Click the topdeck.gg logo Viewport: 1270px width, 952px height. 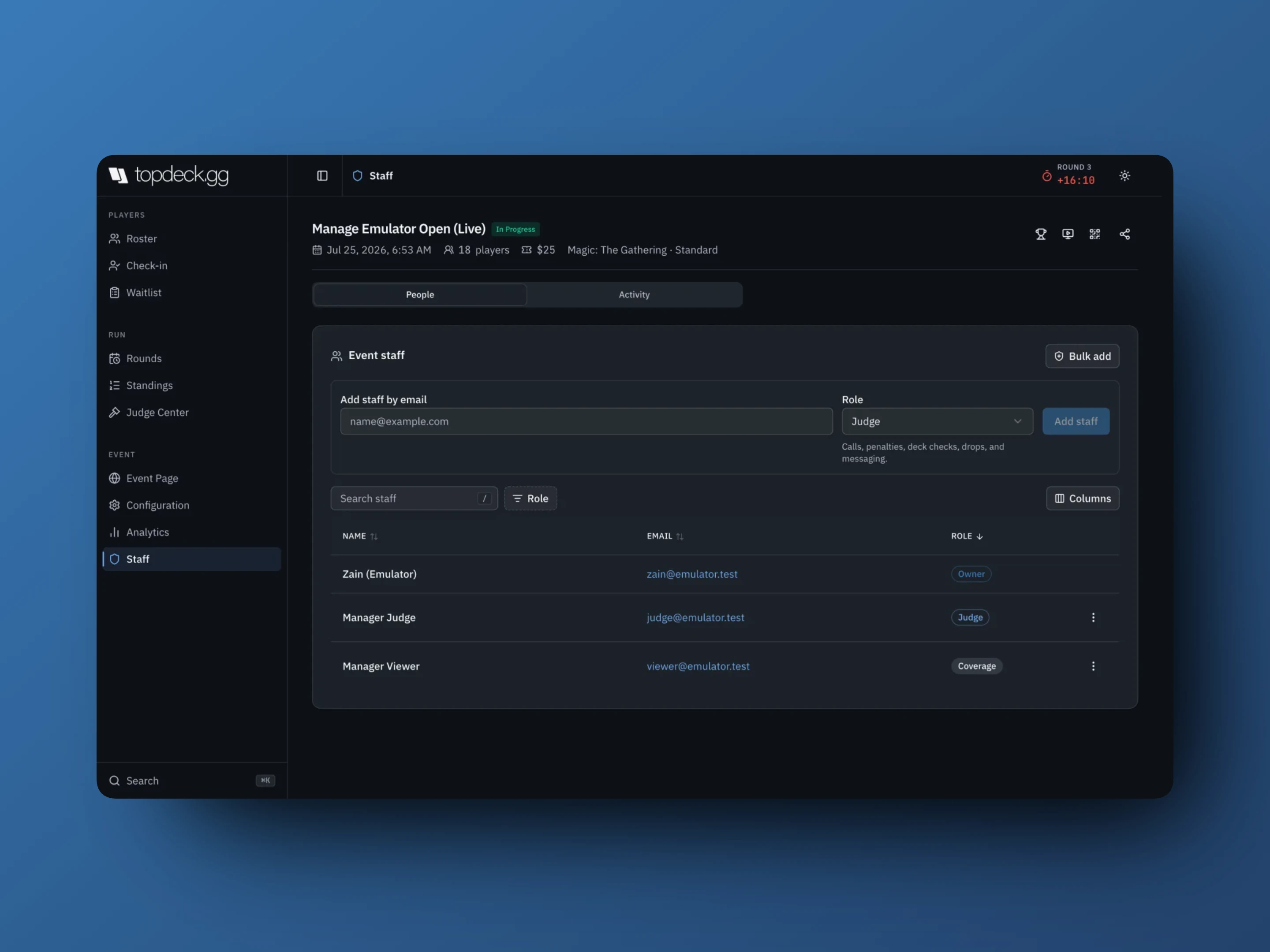[168, 175]
